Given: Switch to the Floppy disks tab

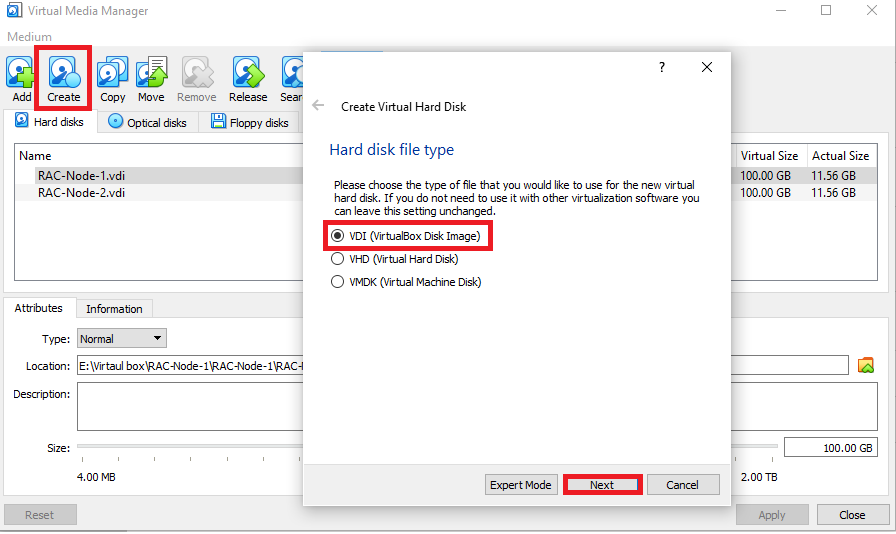Looking at the screenshot, I should (250, 122).
